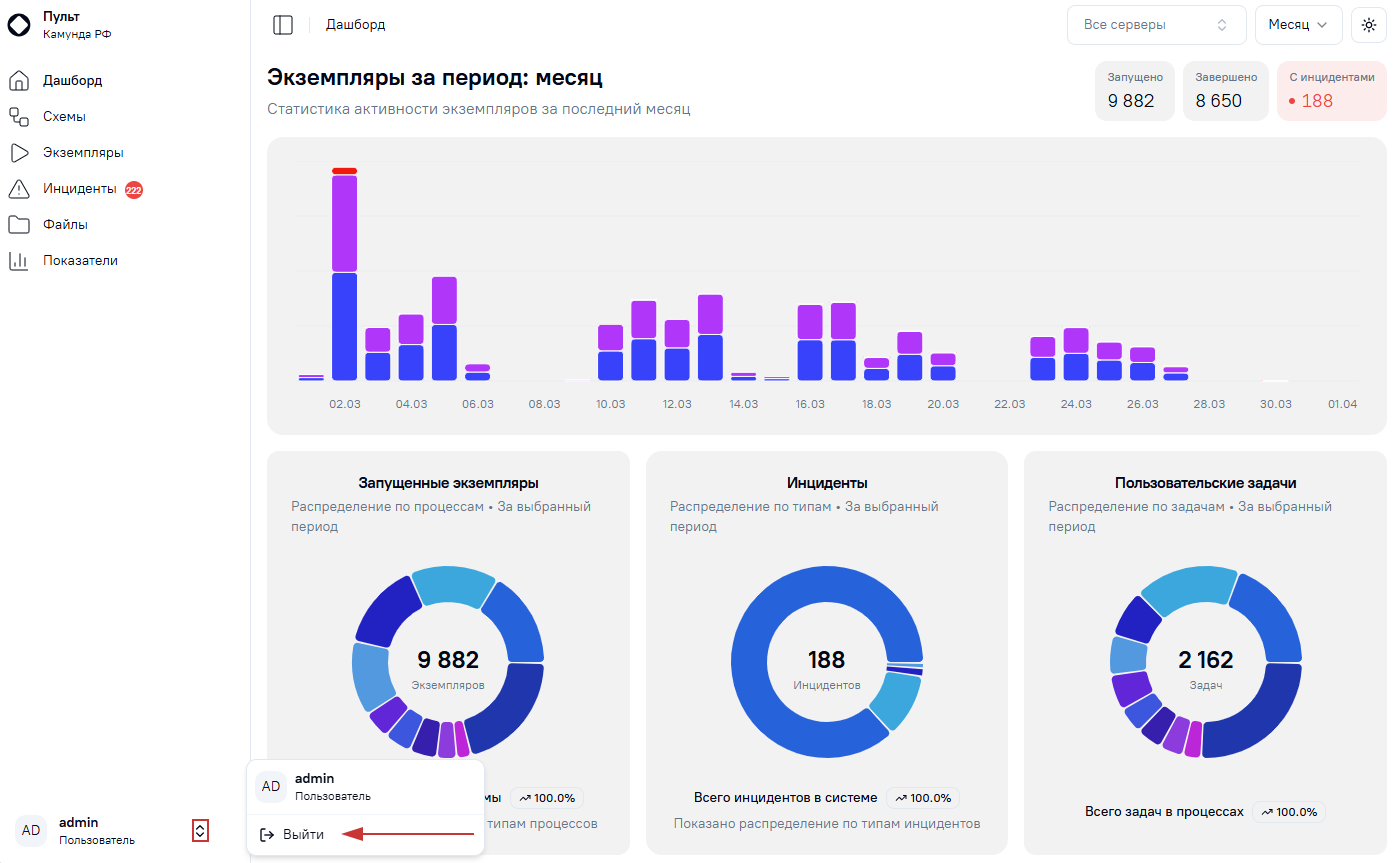Image resolution: width=1398 pixels, height=863 pixels.
Task: Open Дашборд via its home icon
Action: point(19,80)
